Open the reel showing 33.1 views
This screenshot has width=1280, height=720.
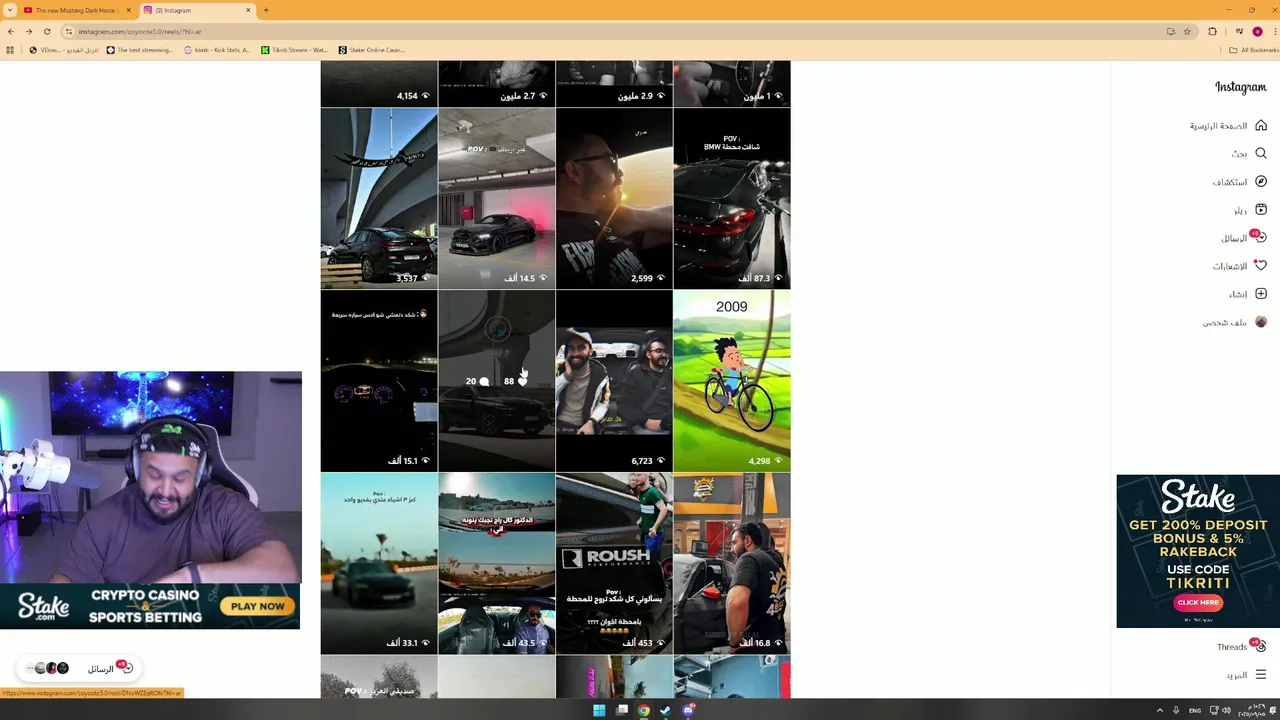tap(379, 563)
